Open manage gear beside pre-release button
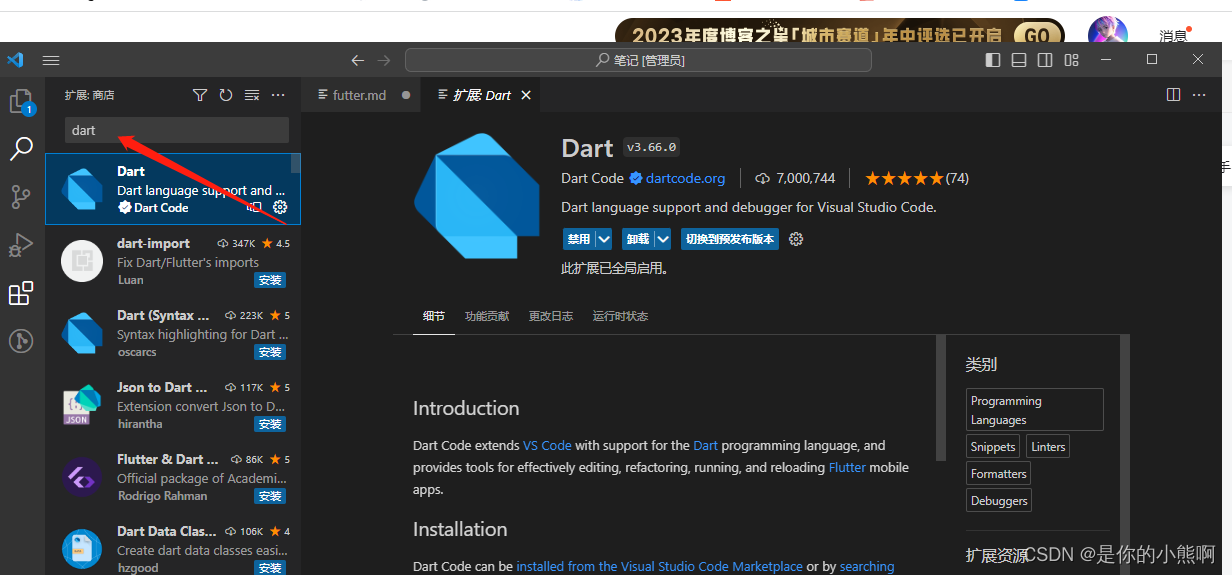 tap(796, 239)
